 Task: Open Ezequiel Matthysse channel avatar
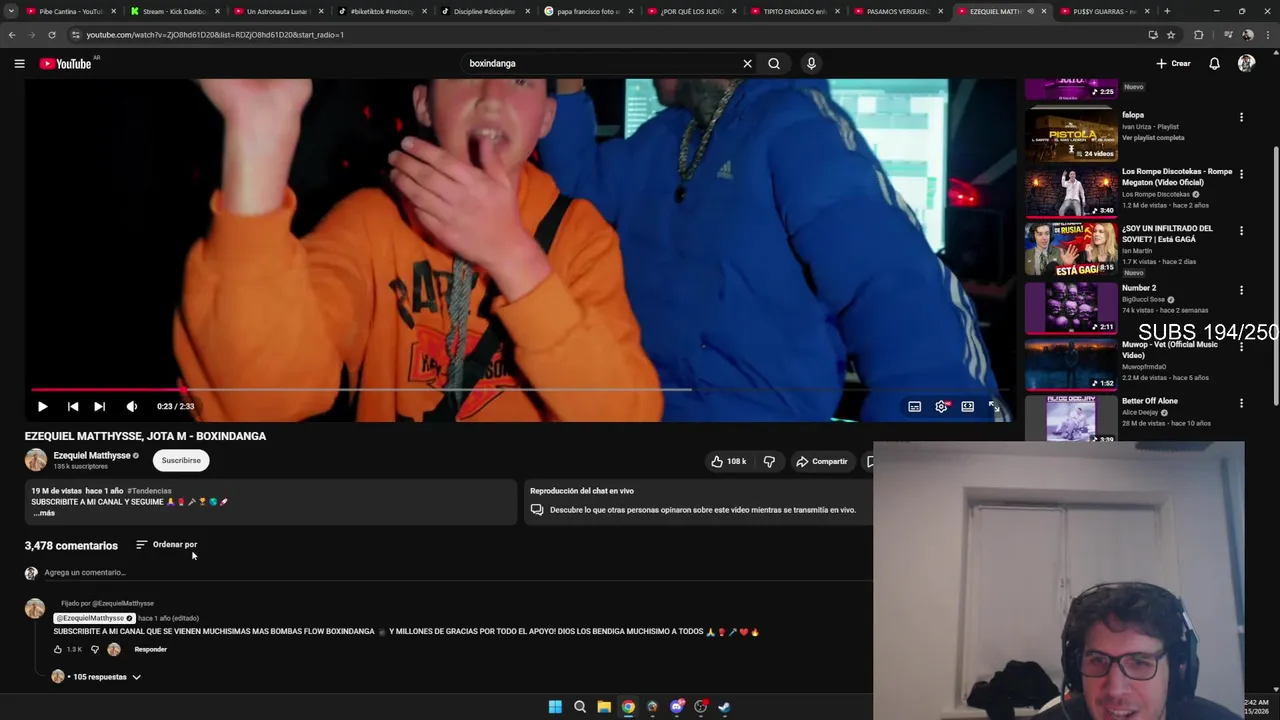click(x=36, y=460)
